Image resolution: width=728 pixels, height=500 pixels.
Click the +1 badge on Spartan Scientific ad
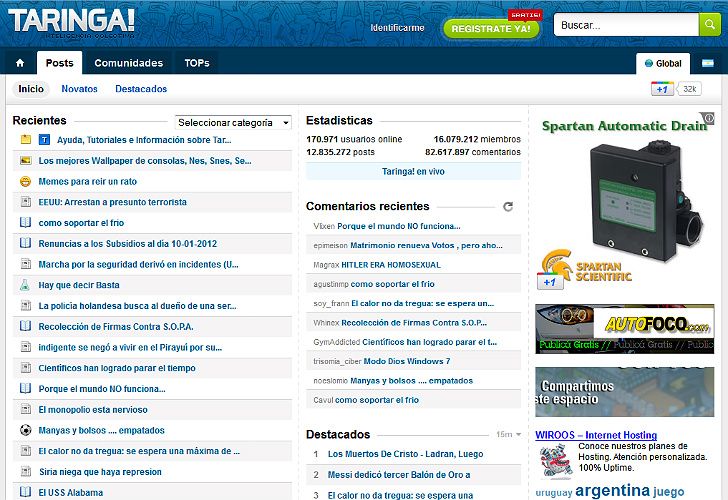click(550, 282)
